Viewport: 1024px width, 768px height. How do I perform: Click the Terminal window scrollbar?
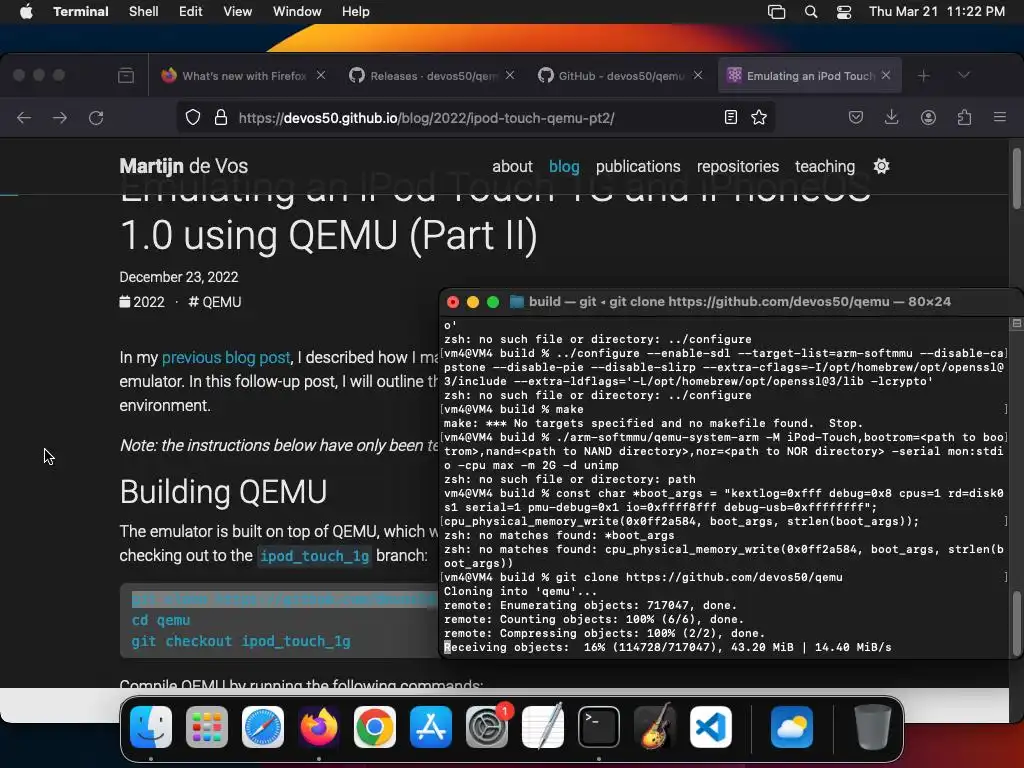(x=1016, y=624)
